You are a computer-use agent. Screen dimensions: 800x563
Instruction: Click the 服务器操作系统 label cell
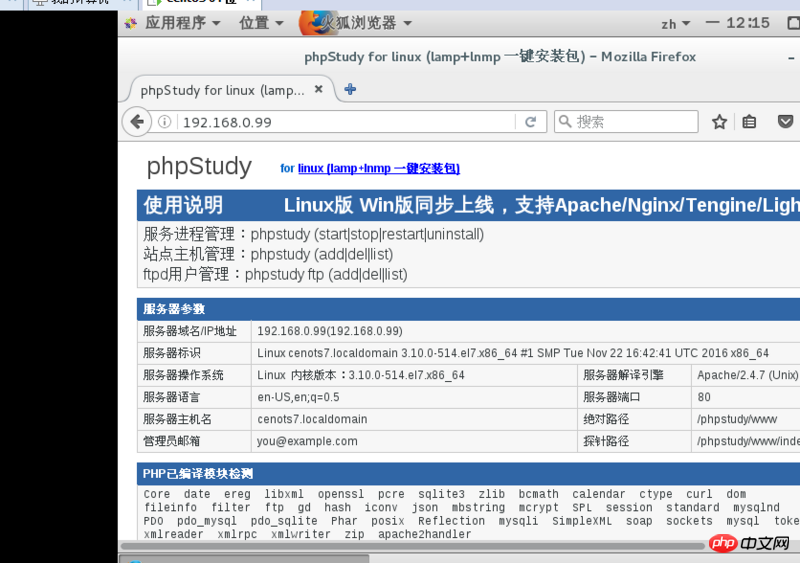tap(194, 375)
